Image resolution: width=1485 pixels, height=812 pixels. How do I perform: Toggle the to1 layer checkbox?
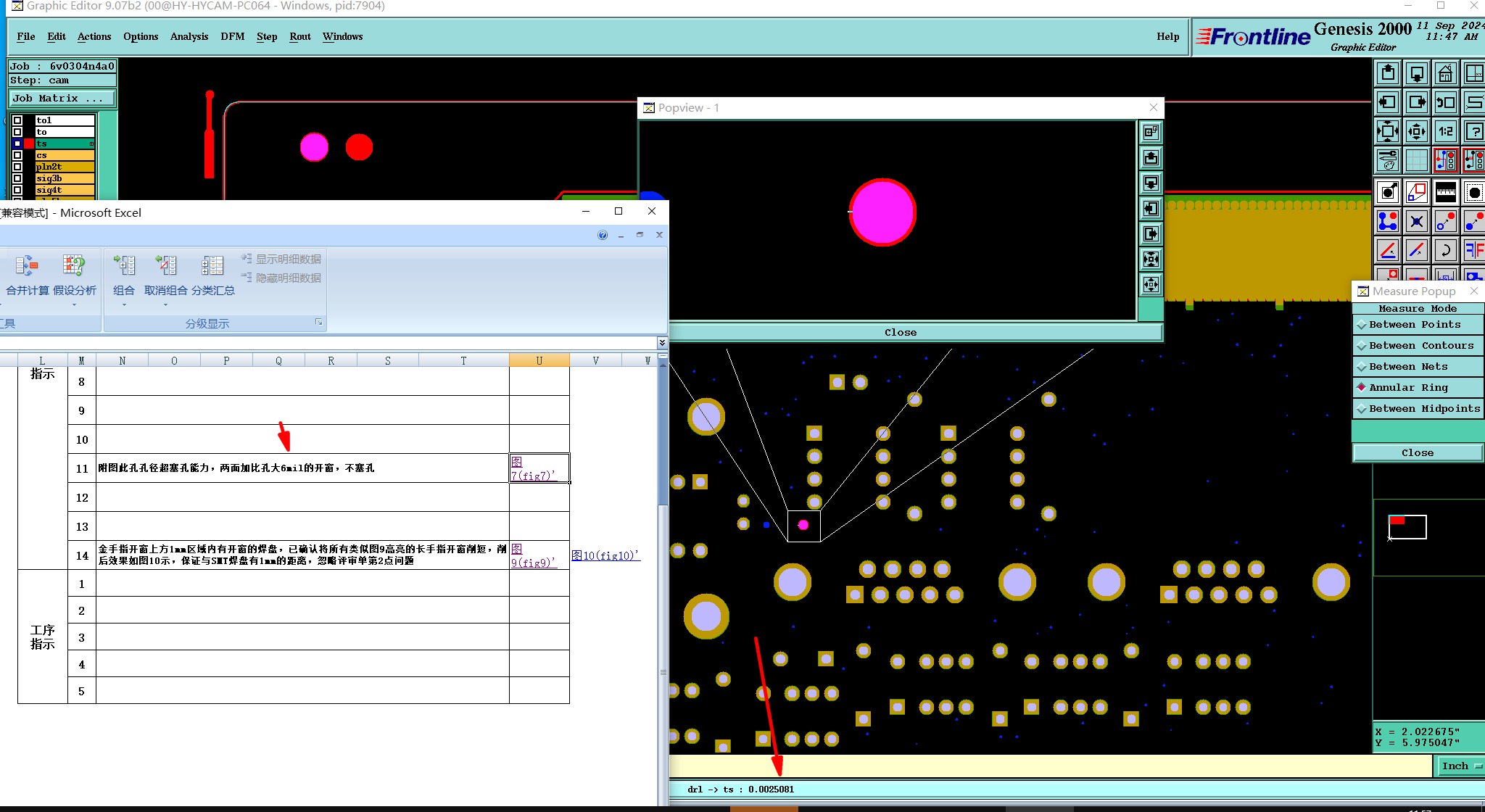coord(17,120)
